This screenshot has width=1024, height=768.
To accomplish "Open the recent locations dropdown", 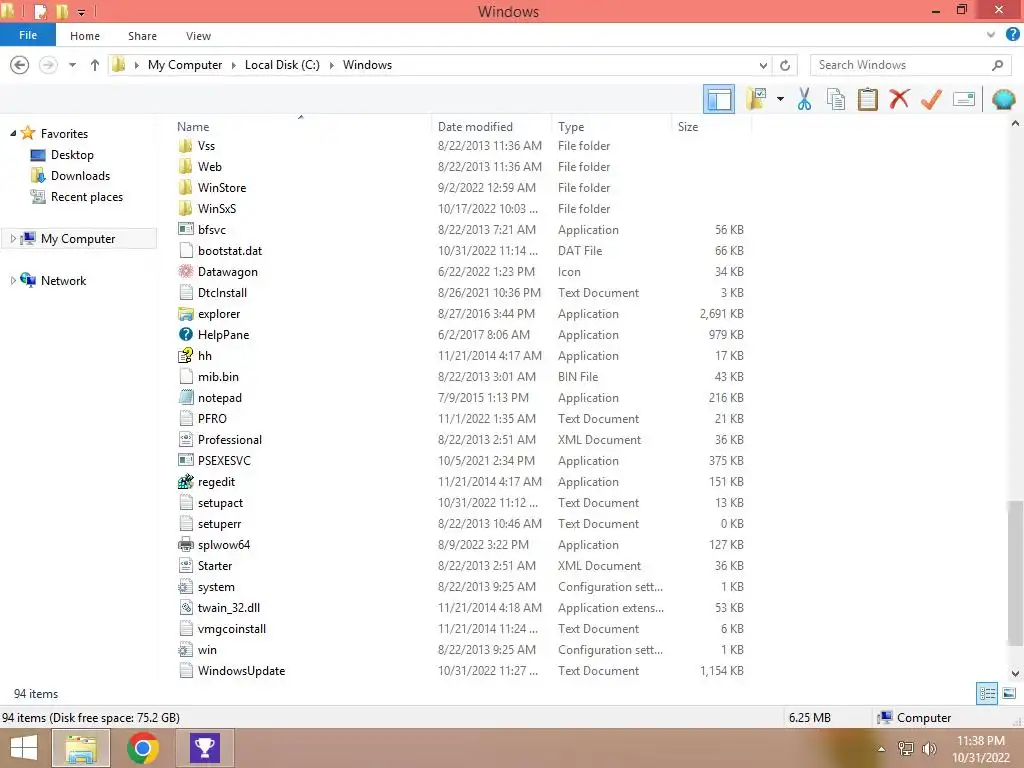I will tap(72, 65).
